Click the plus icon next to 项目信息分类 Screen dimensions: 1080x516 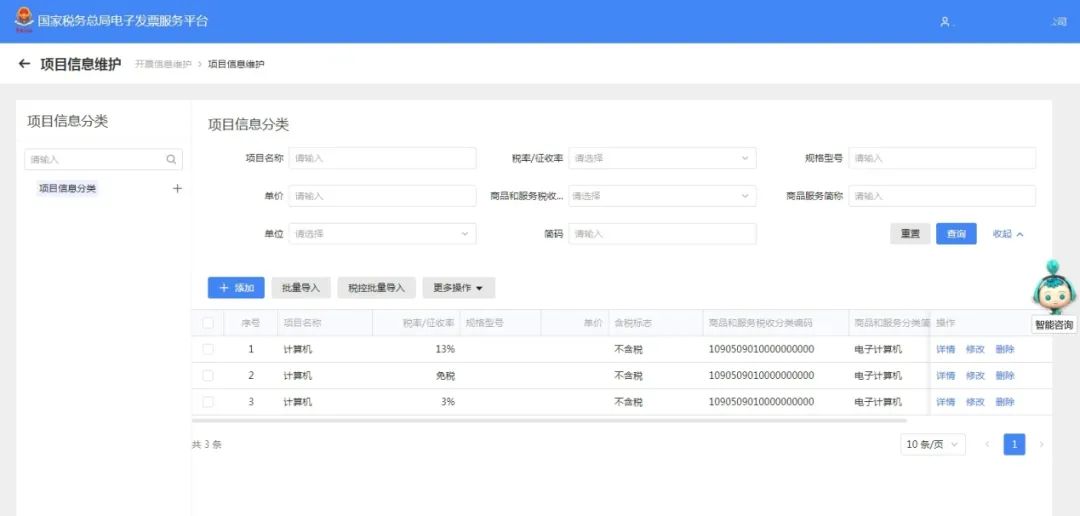(x=177, y=188)
